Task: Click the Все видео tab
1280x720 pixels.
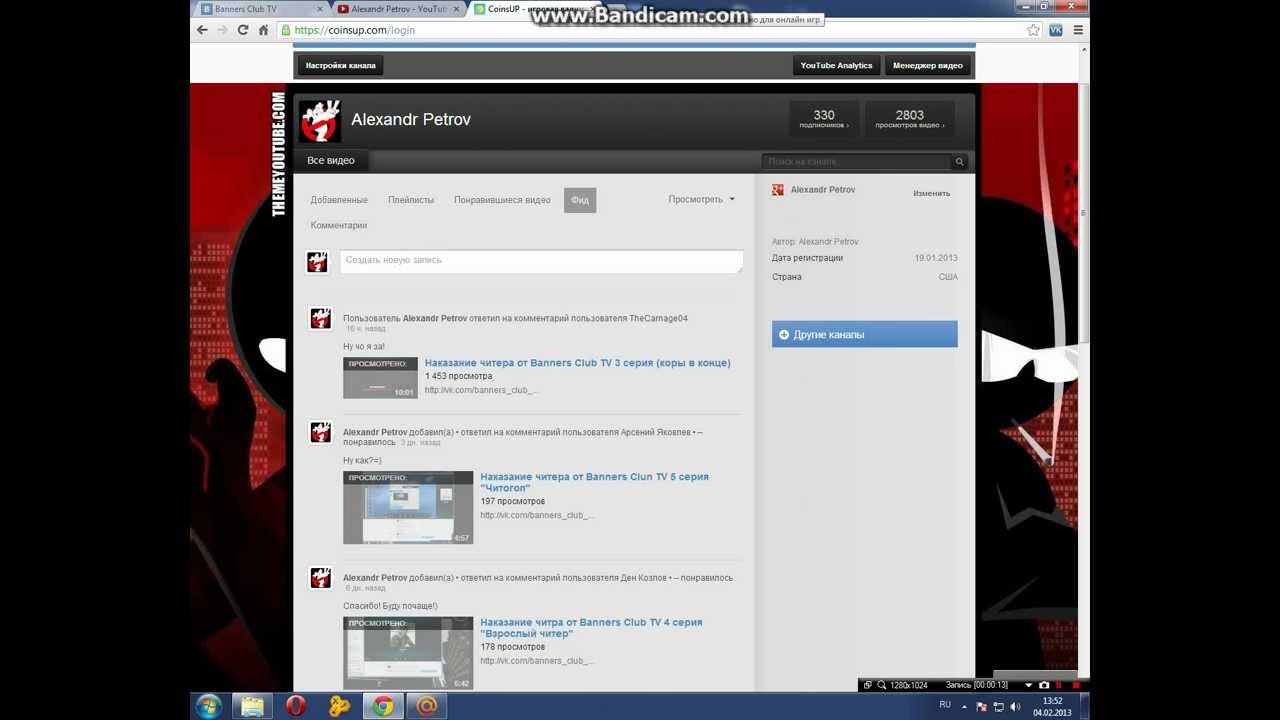Action: tap(331, 161)
